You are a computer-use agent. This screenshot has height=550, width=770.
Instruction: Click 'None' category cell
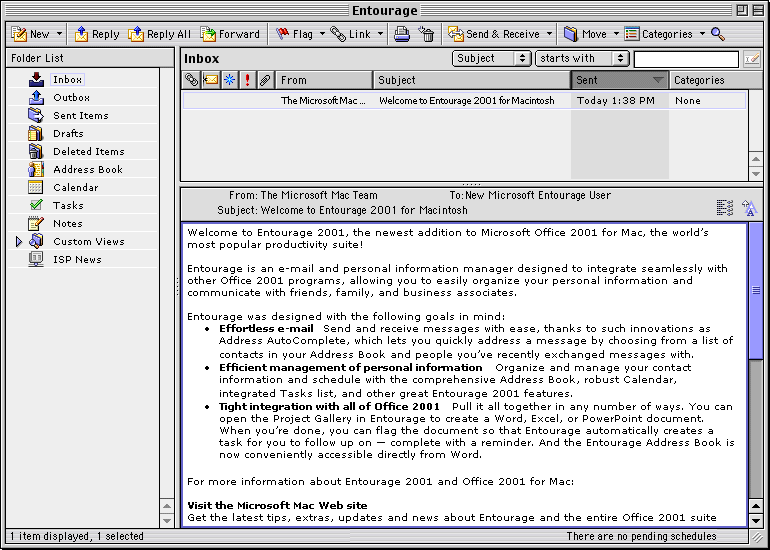pyautogui.click(x=688, y=101)
